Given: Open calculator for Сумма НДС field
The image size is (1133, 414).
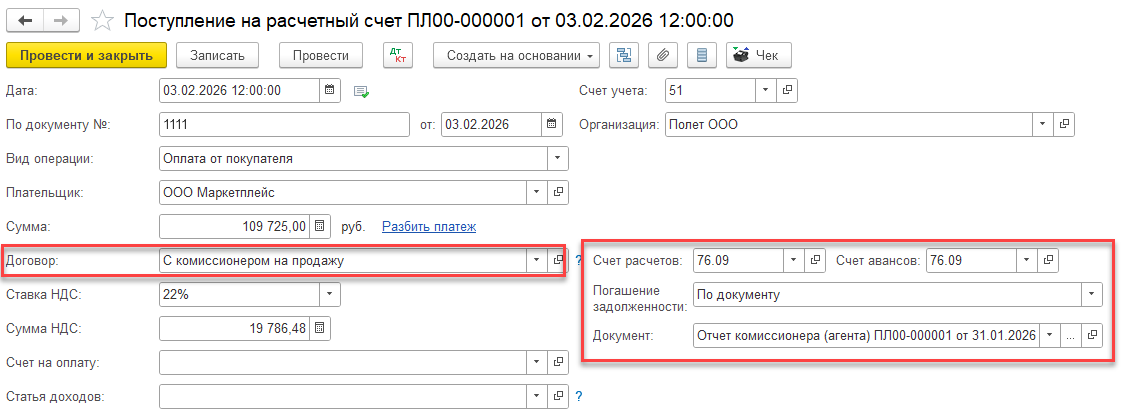Looking at the screenshot, I should tap(320, 329).
